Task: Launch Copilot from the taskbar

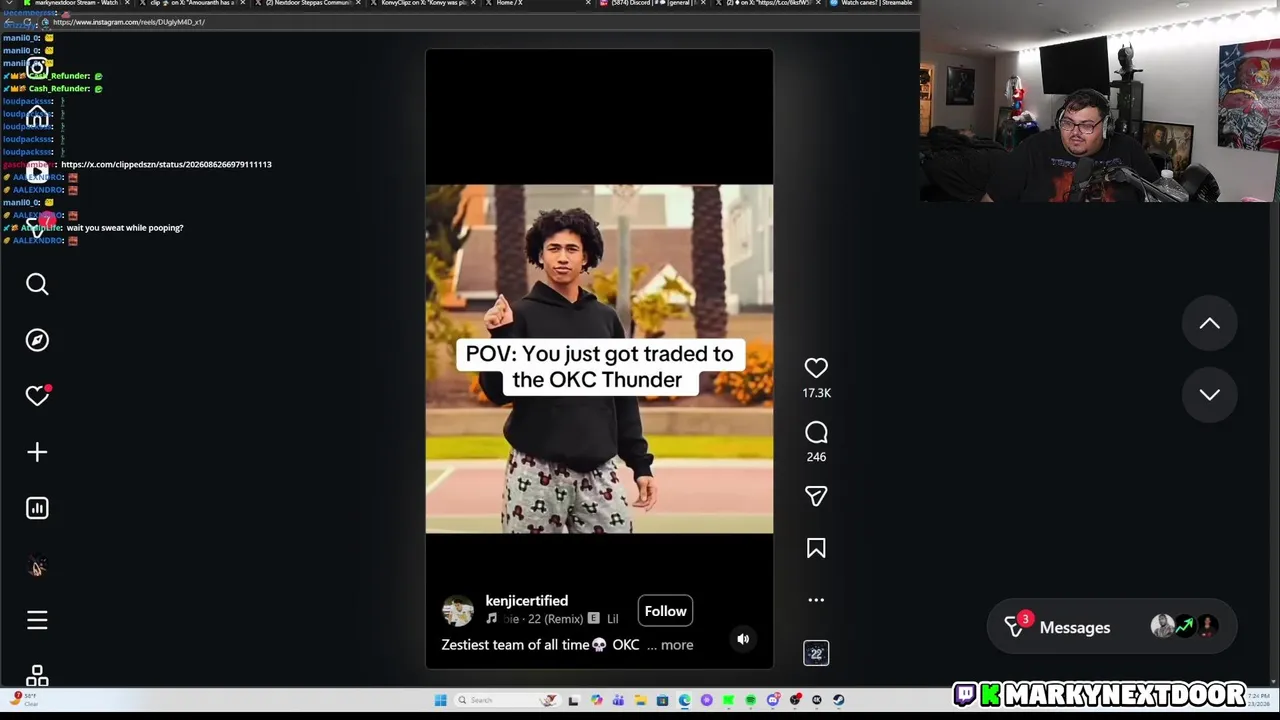Action: 597,700
